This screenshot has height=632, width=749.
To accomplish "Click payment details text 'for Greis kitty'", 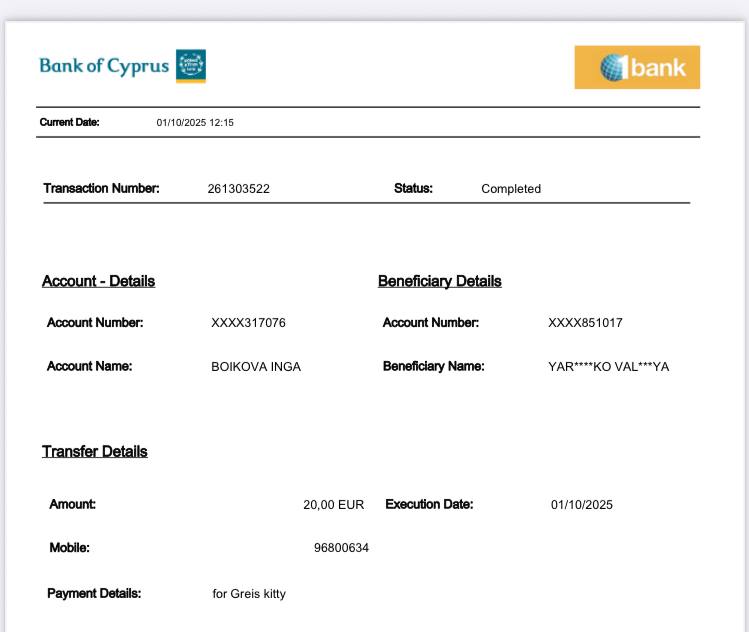I will click(x=249, y=594).
